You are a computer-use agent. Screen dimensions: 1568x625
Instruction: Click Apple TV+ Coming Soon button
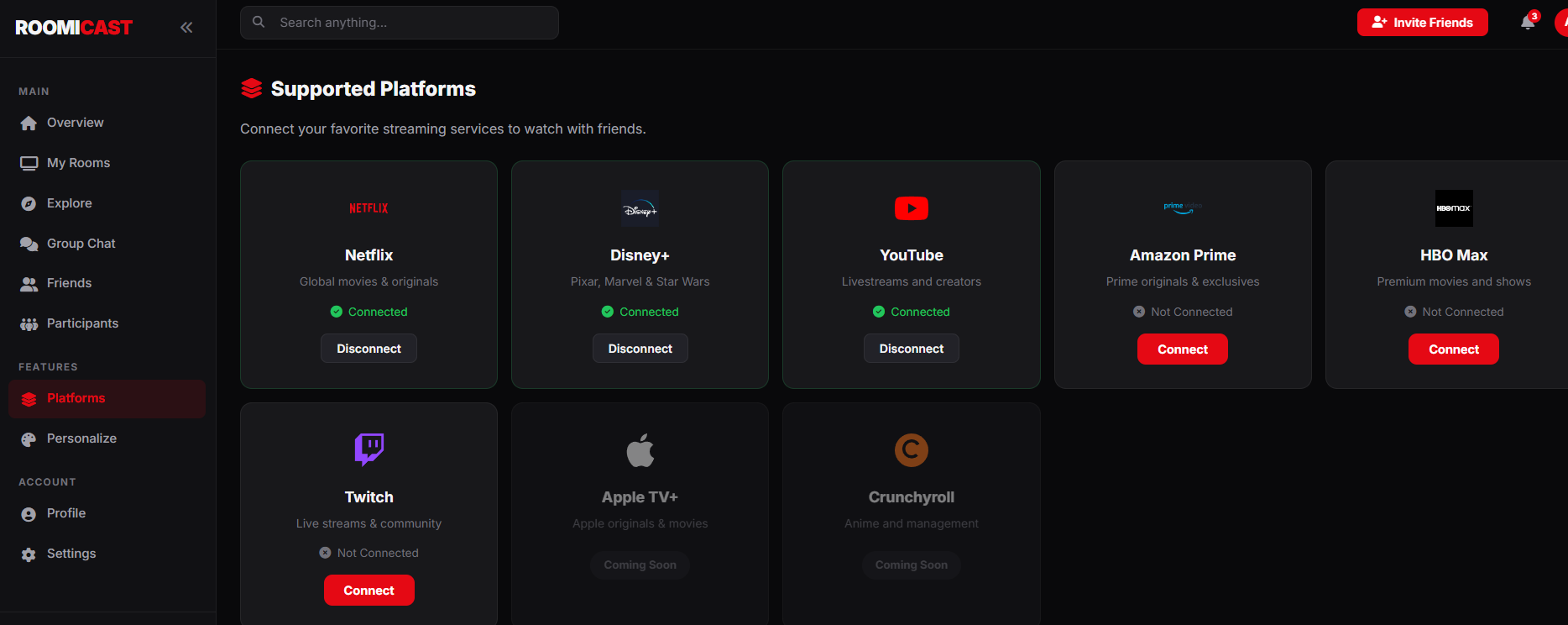pos(640,565)
